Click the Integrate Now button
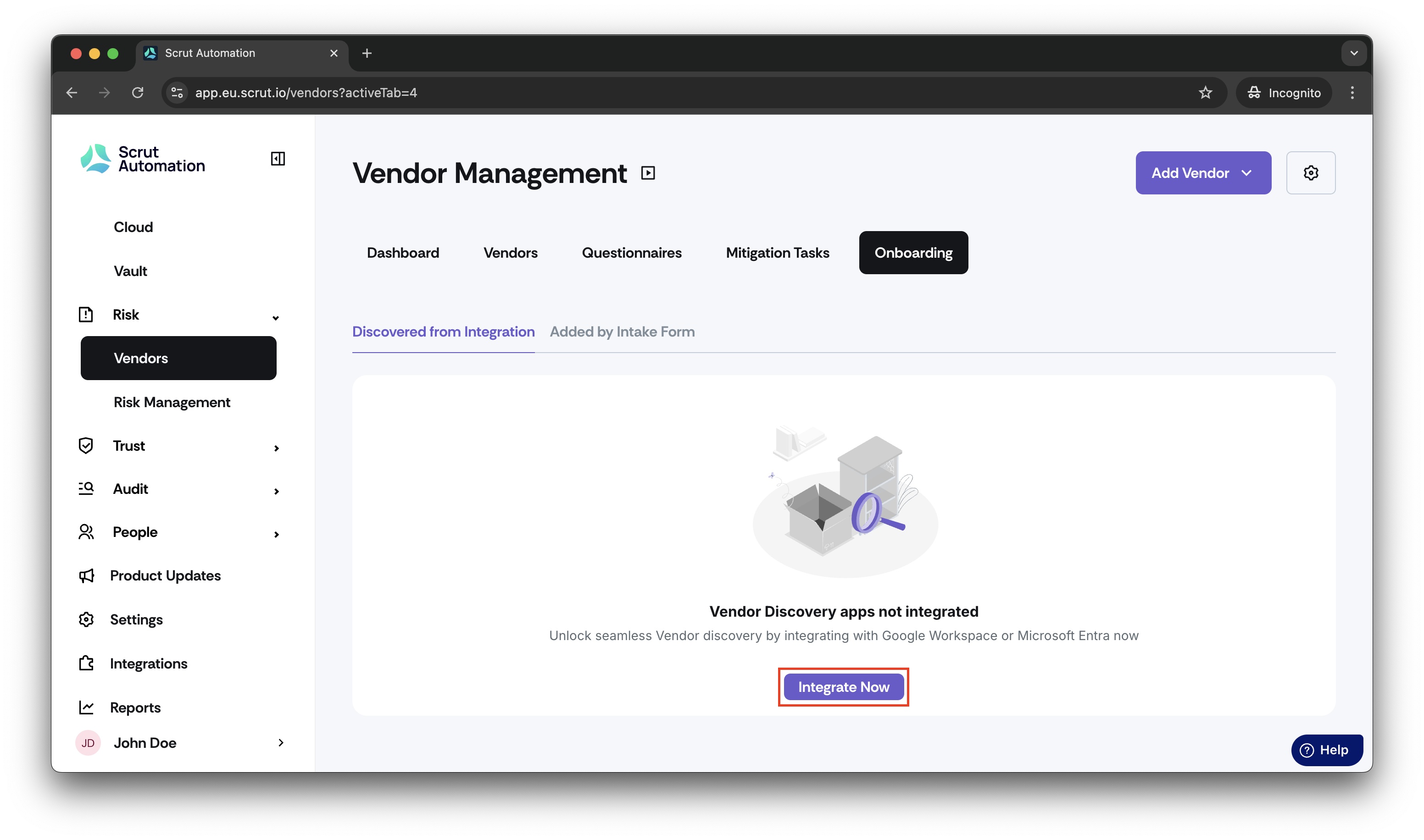The image size is (1424, 840). coord(843,686)
